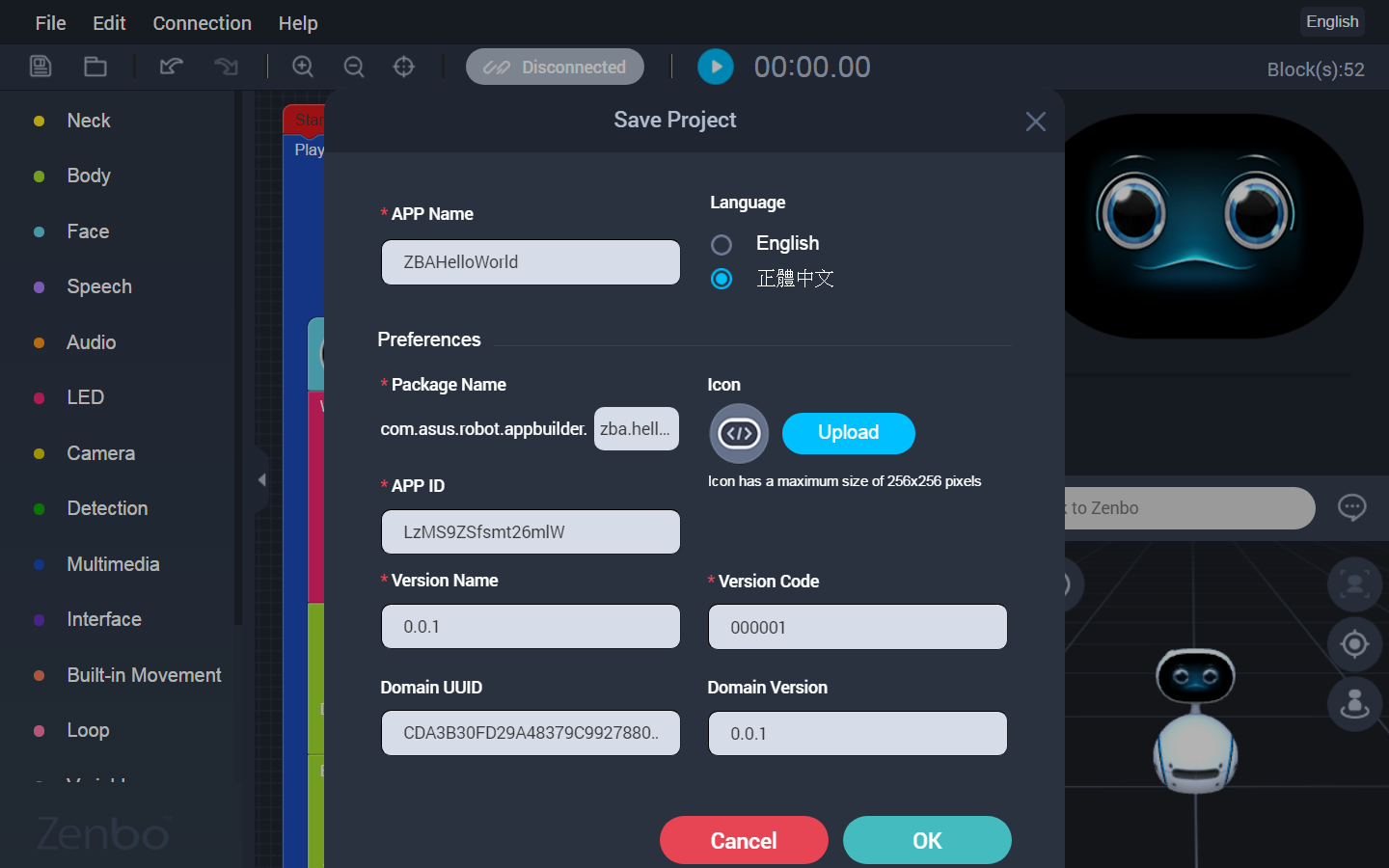Screen dimensions: 1389x868
Task: Open the Edit menu
Action: pyautogui.click(x=109, y=23)
